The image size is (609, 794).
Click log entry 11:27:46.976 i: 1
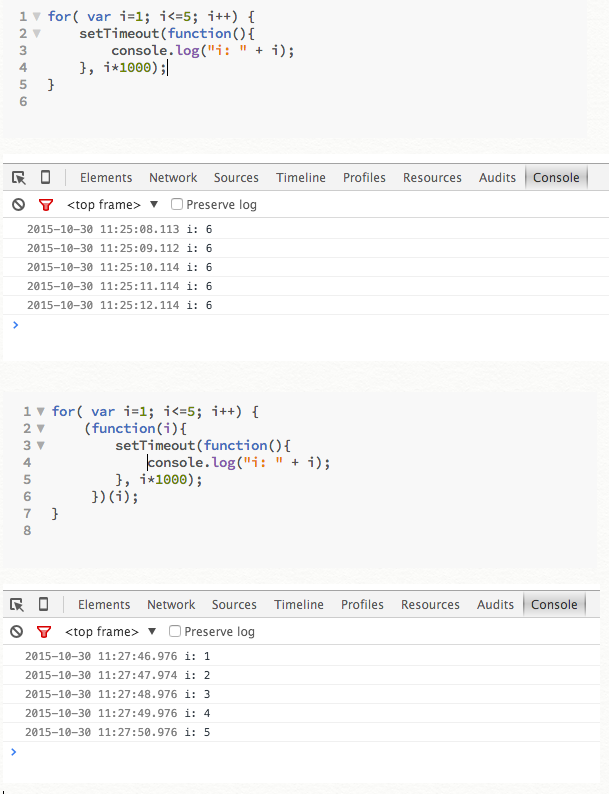tap(302, 656)
